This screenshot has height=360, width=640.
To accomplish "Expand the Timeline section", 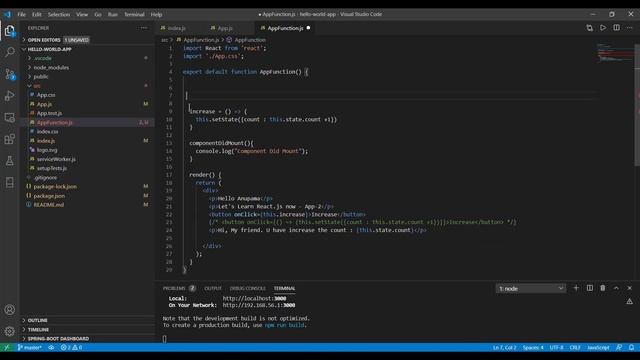I will tap(38, 329).
